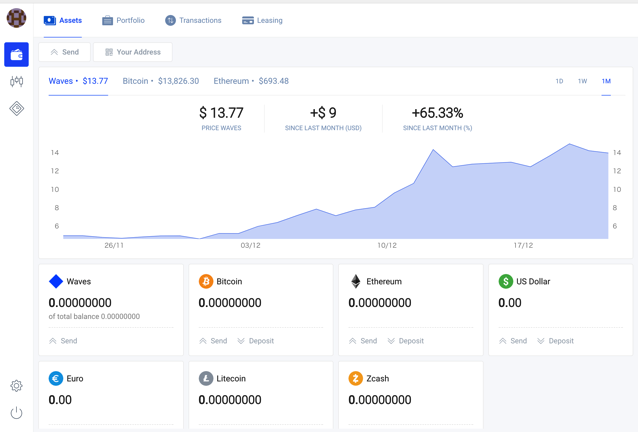
Task: Open the Transactions tab
Action: coord(193,20)
